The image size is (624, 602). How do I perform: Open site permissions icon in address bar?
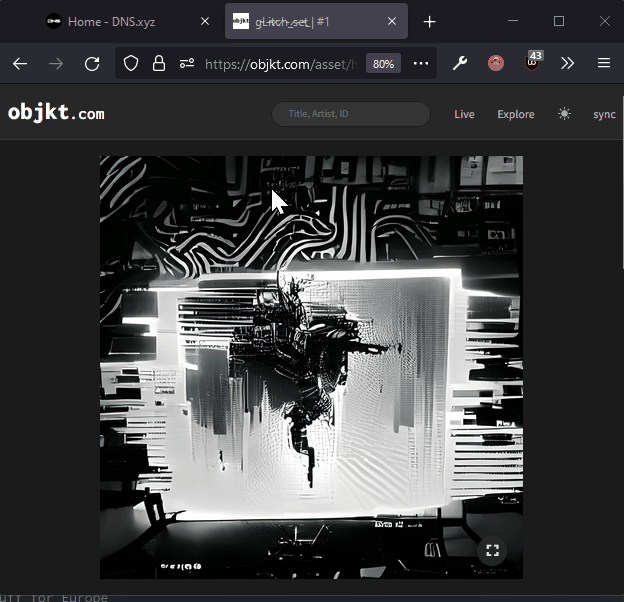pyautogui.click(x=187, y=63)
